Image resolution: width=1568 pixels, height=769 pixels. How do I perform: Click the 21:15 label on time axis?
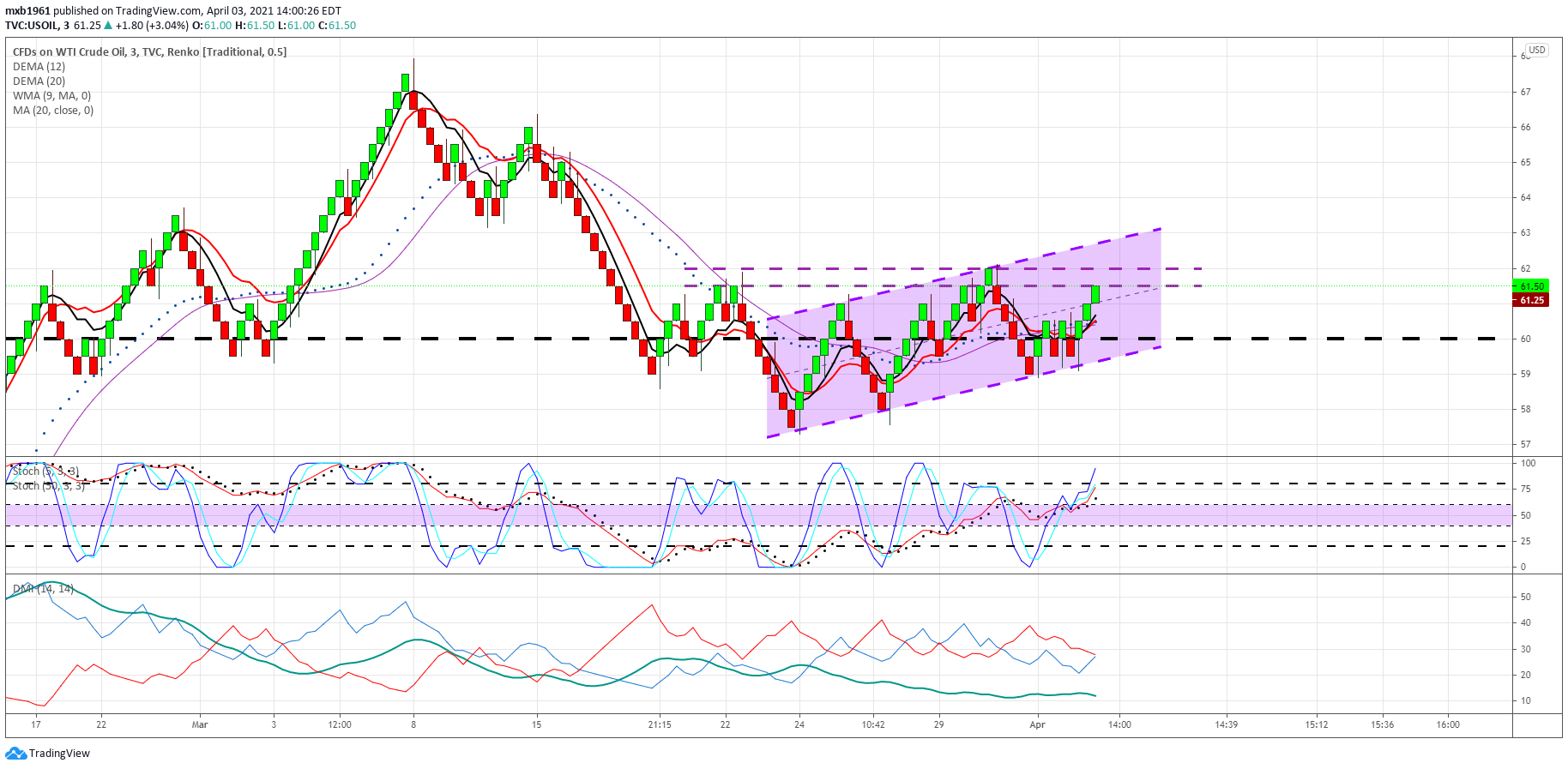pyautogui.click(x=660, y=724)
